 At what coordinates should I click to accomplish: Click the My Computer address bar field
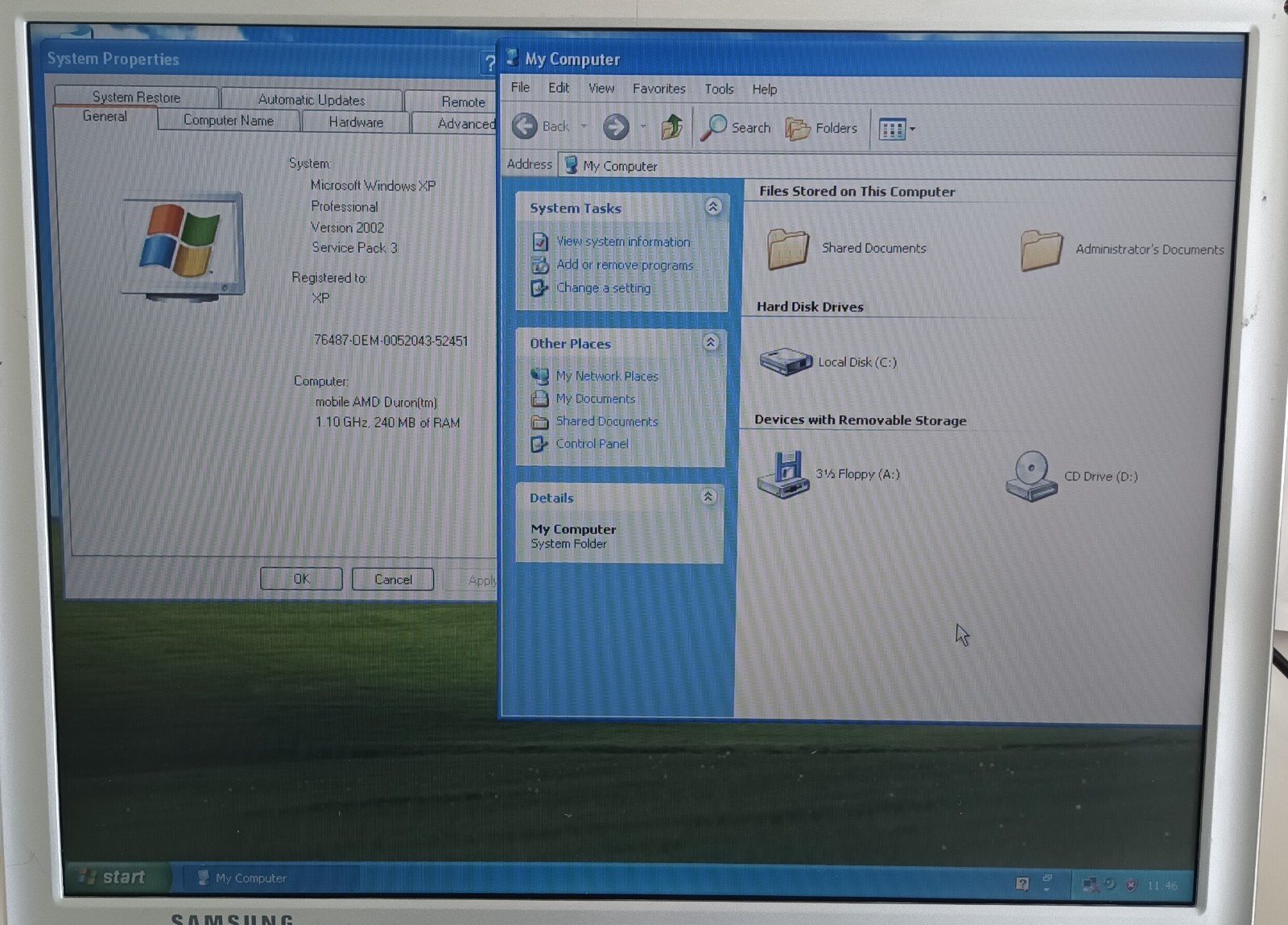896,166
